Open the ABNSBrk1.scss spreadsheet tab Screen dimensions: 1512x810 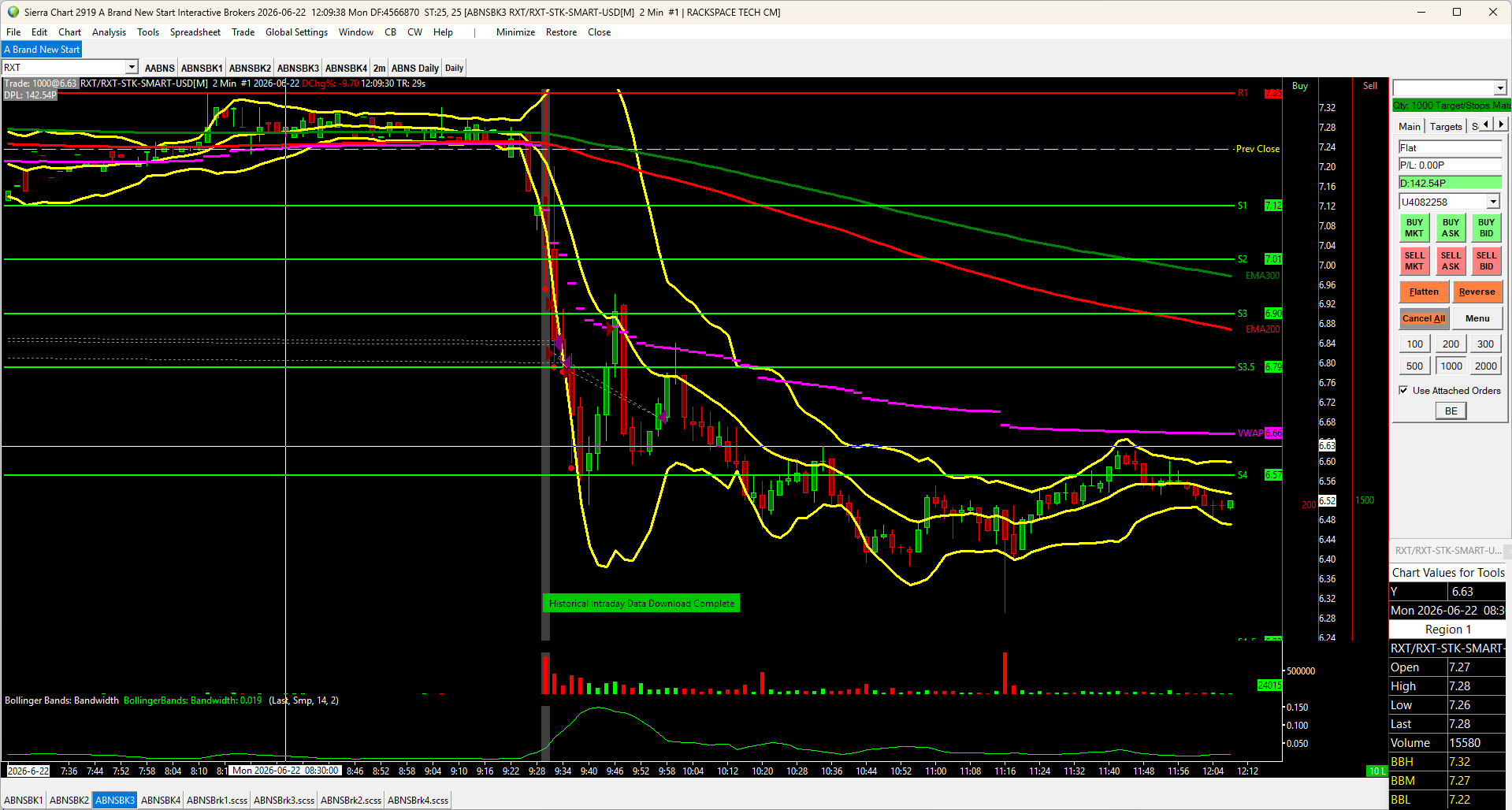[x=217, y=801]
